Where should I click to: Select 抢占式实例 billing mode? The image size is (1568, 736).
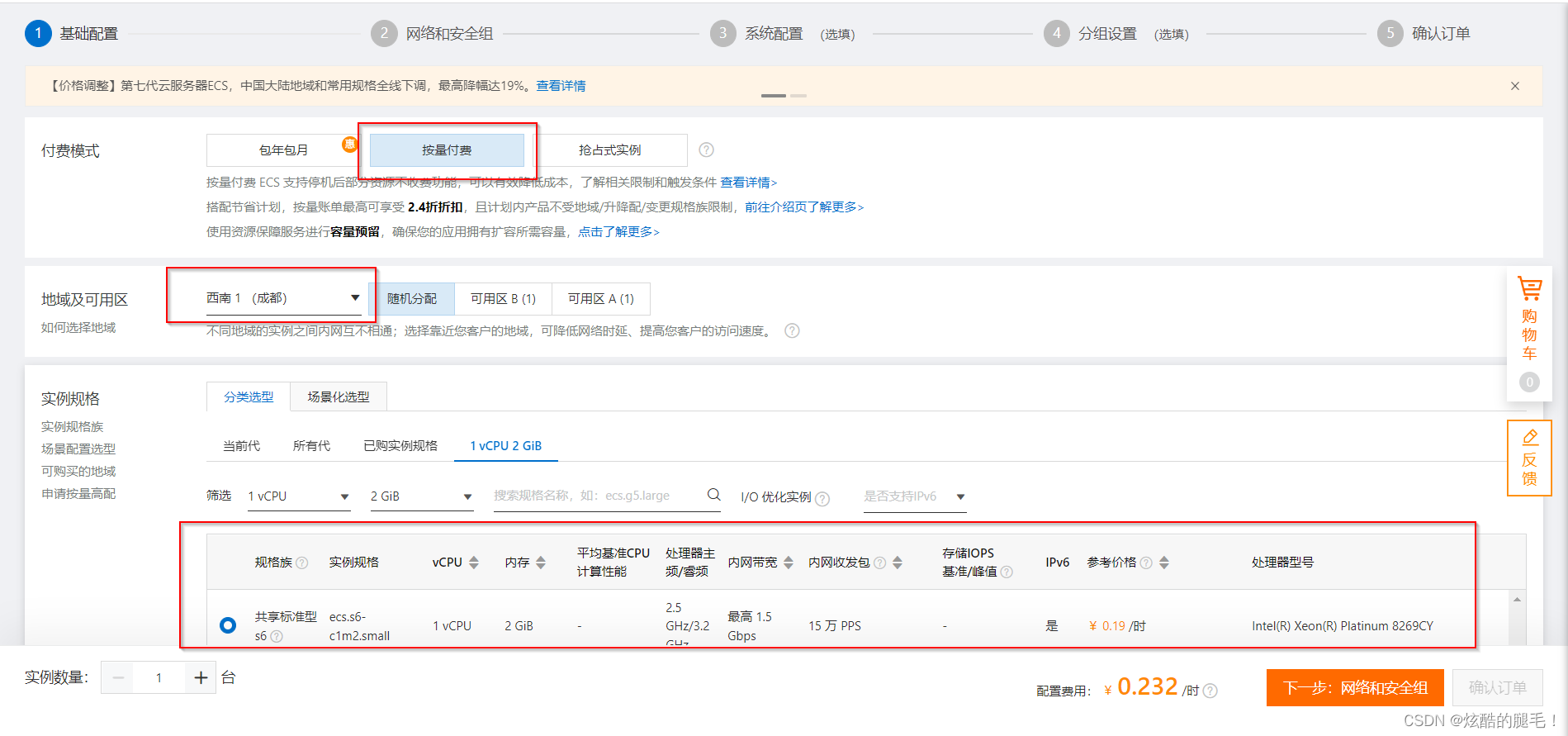(x=610, y=150)
